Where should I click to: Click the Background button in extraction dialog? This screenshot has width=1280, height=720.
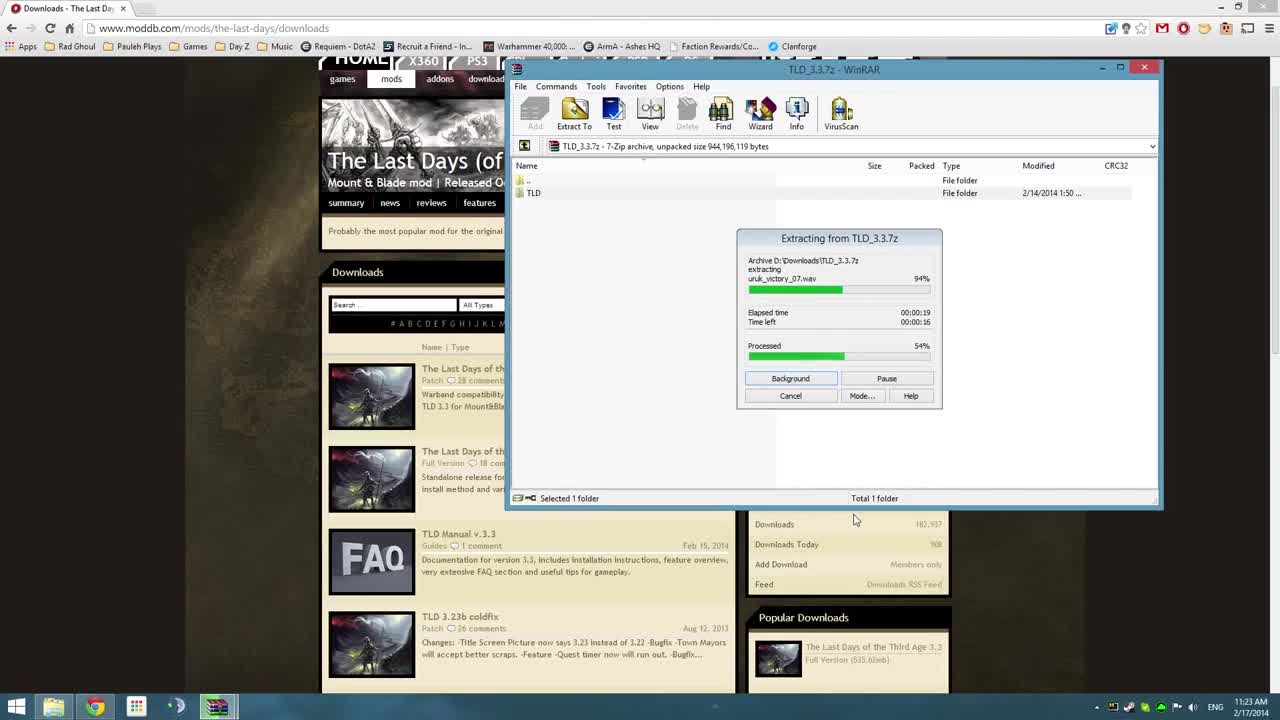point(791,379)
